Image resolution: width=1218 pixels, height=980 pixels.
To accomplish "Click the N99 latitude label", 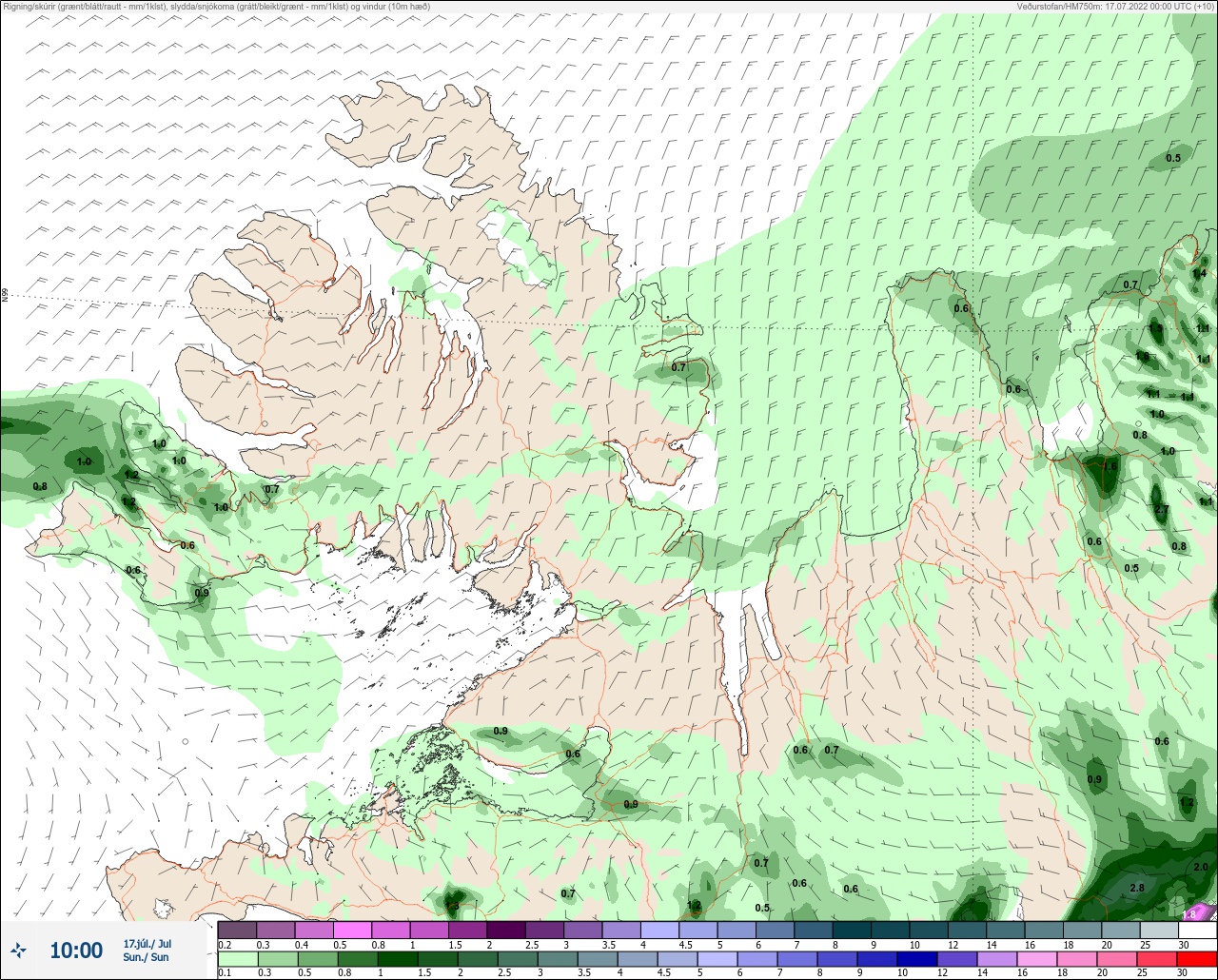I will (x=5, y=296).
